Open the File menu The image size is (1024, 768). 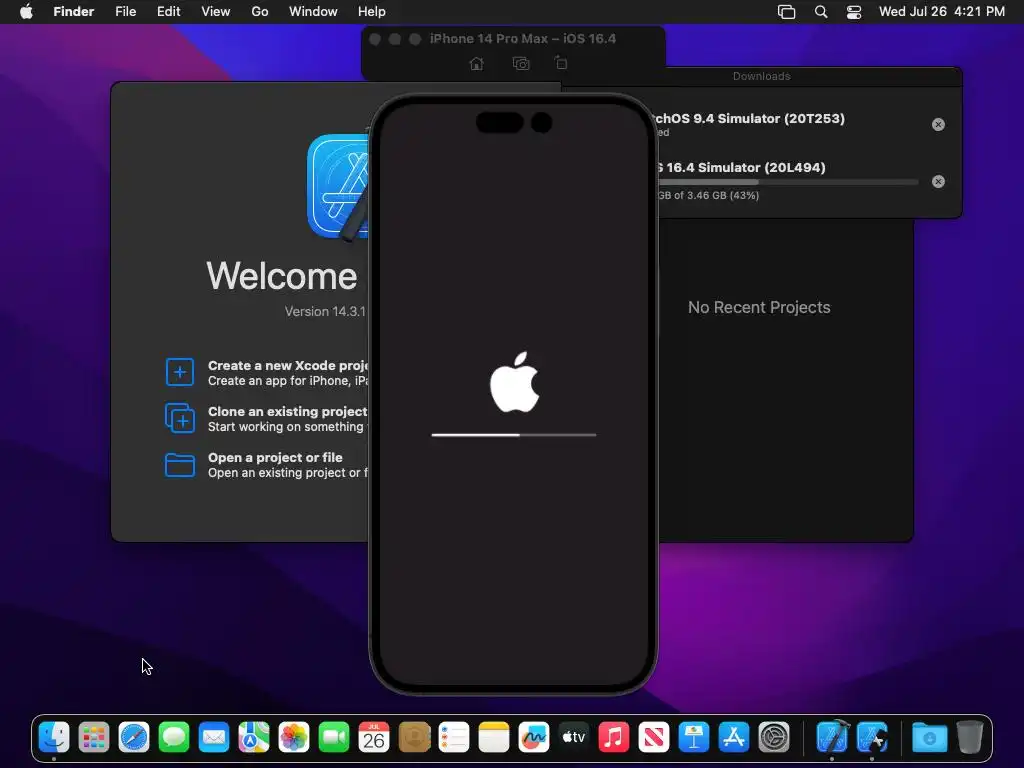125,12
